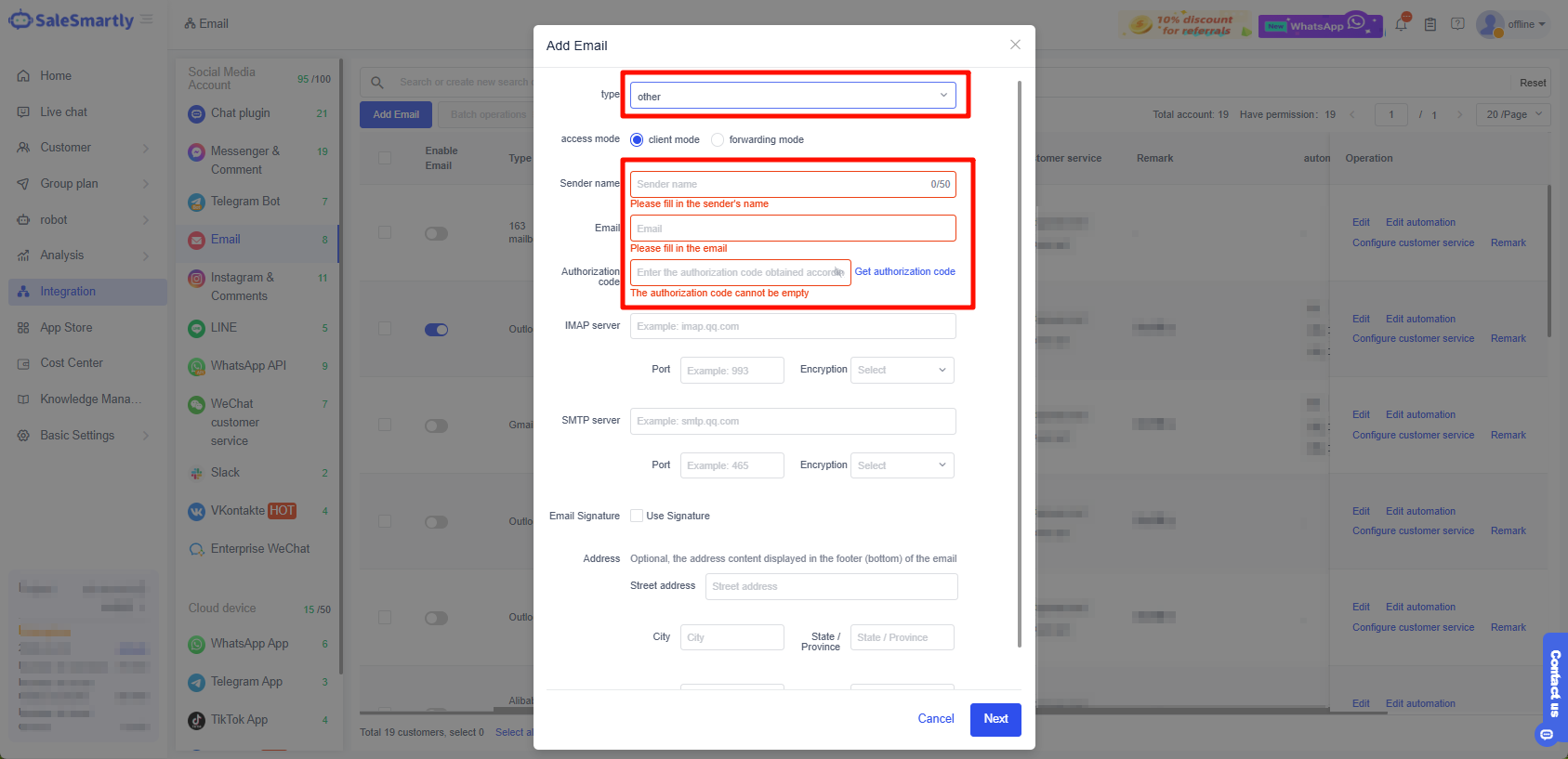Click the Telegram Bot icon
1568x759 pixels.
pyautogui.click(x=196, y=202)
